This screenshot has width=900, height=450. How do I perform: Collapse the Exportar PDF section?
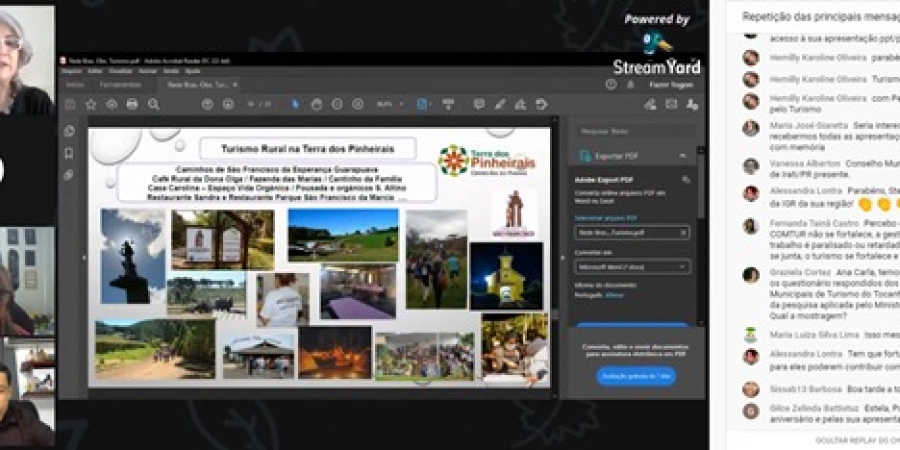pyautogui.click(x=682, y=156)
